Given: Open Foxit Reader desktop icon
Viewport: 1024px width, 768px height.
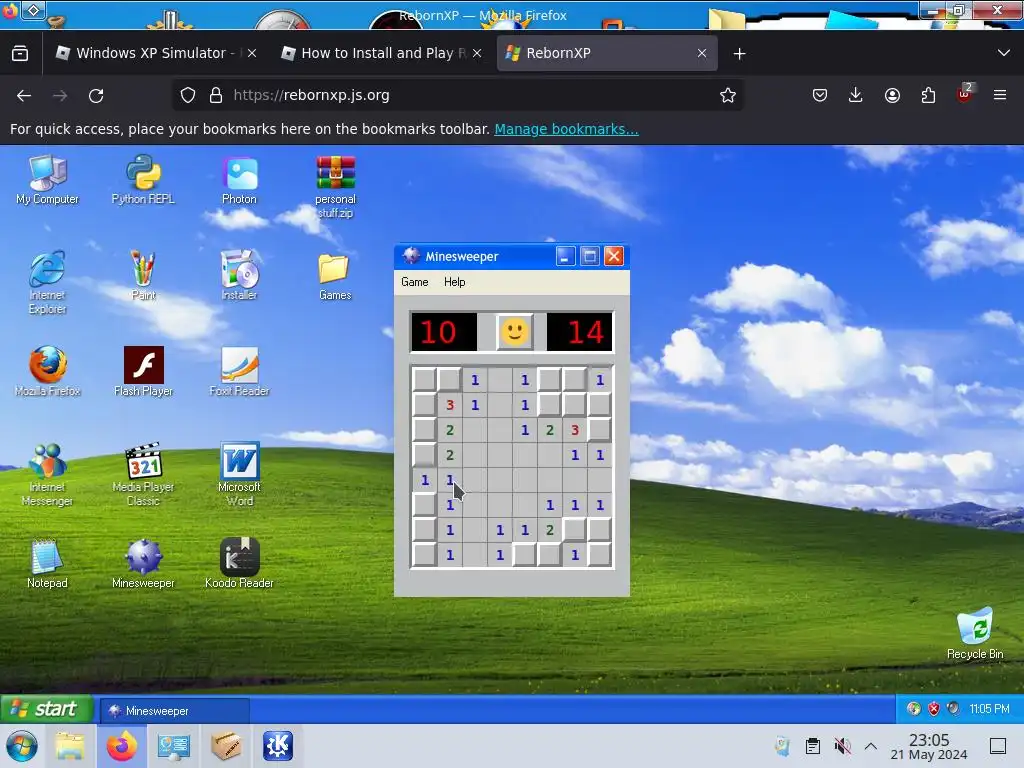Looking at the screenshot, I should (239, 372).
